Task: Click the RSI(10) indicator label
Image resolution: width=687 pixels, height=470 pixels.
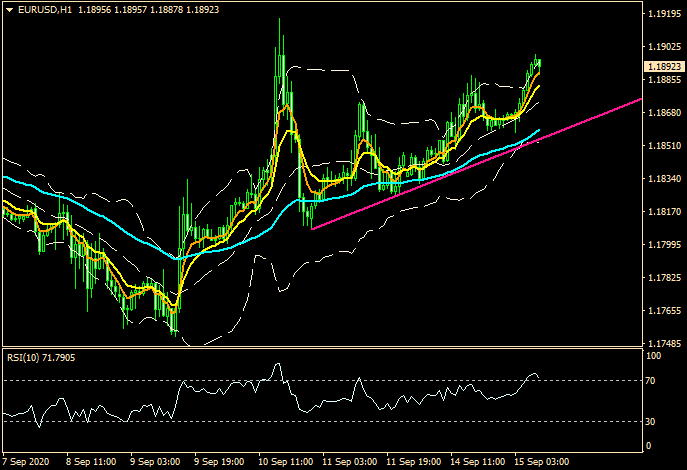Action: [40, 356]
